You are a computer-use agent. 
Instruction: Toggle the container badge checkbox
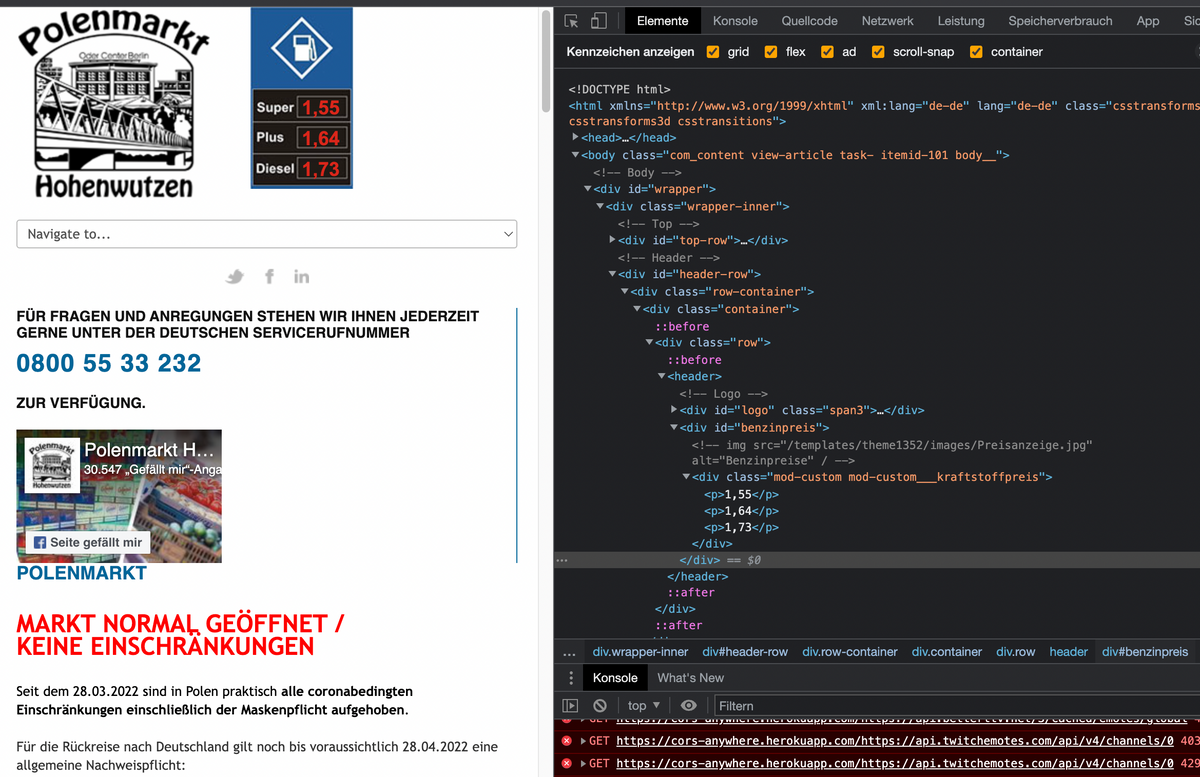click(x=976, y=52)
